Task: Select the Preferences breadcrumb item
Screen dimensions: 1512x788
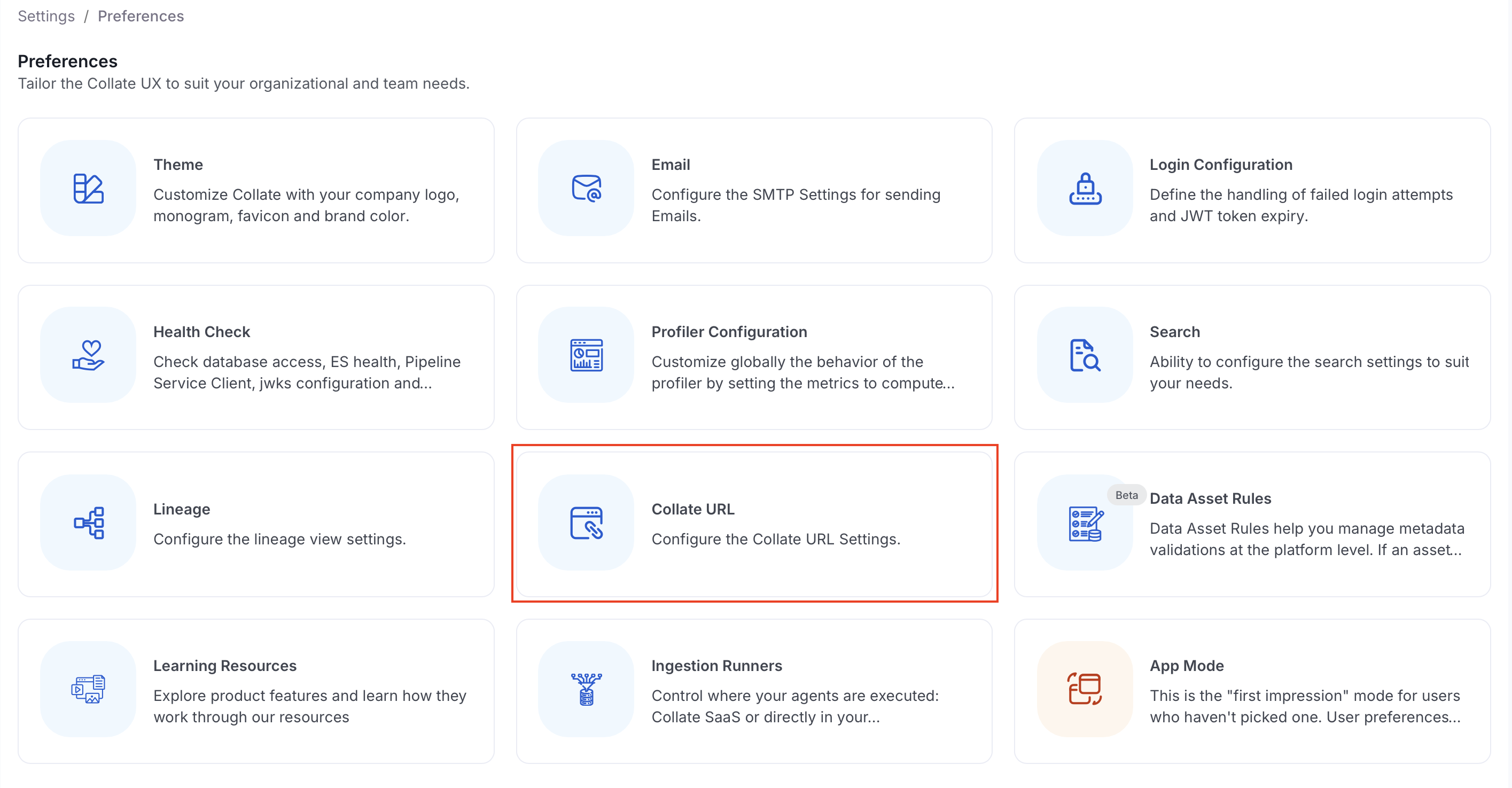Action: [x=141, y=16]
